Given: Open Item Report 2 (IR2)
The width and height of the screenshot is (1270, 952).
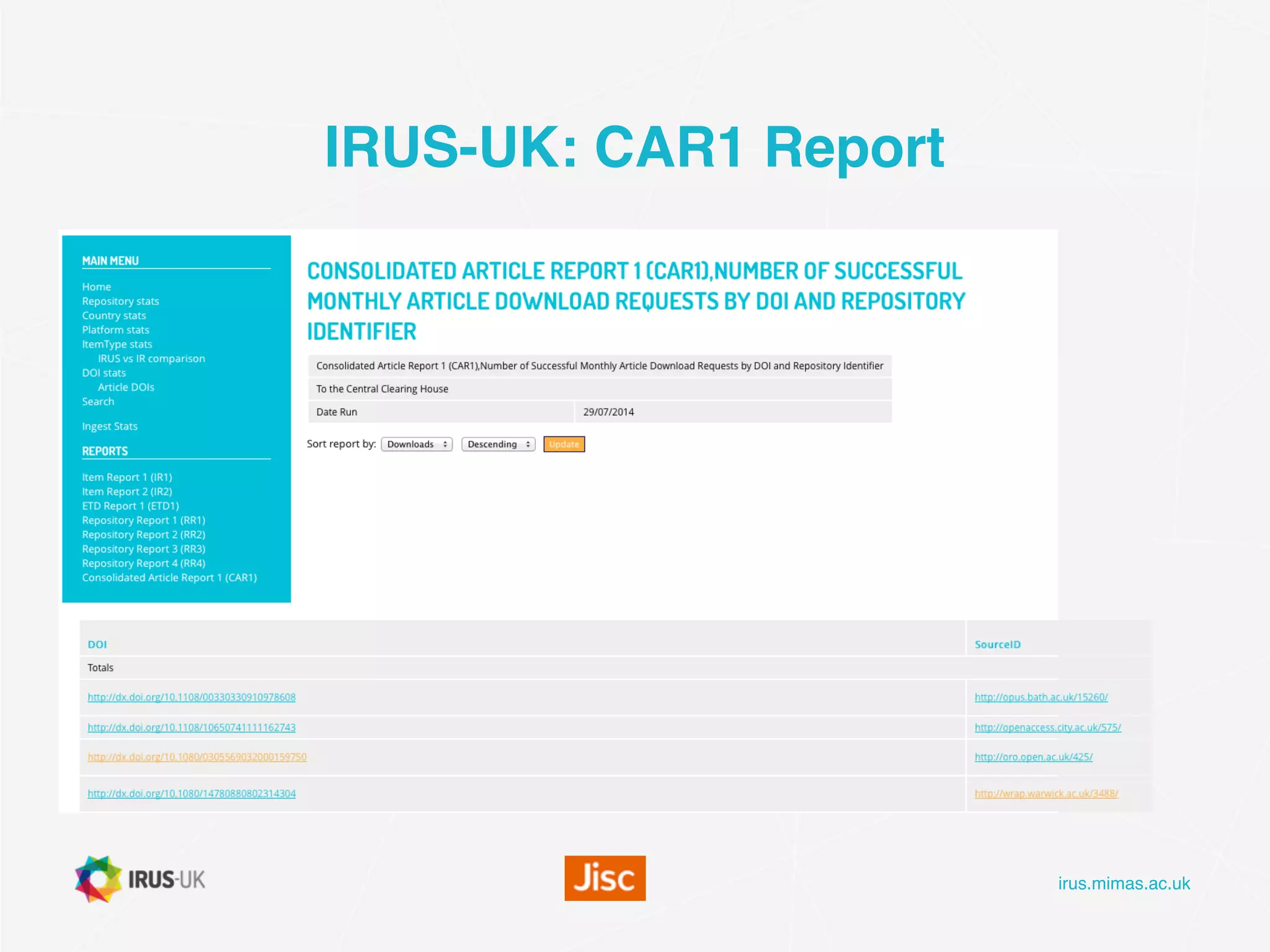Looking at the screenshot, I should (127, 491).
